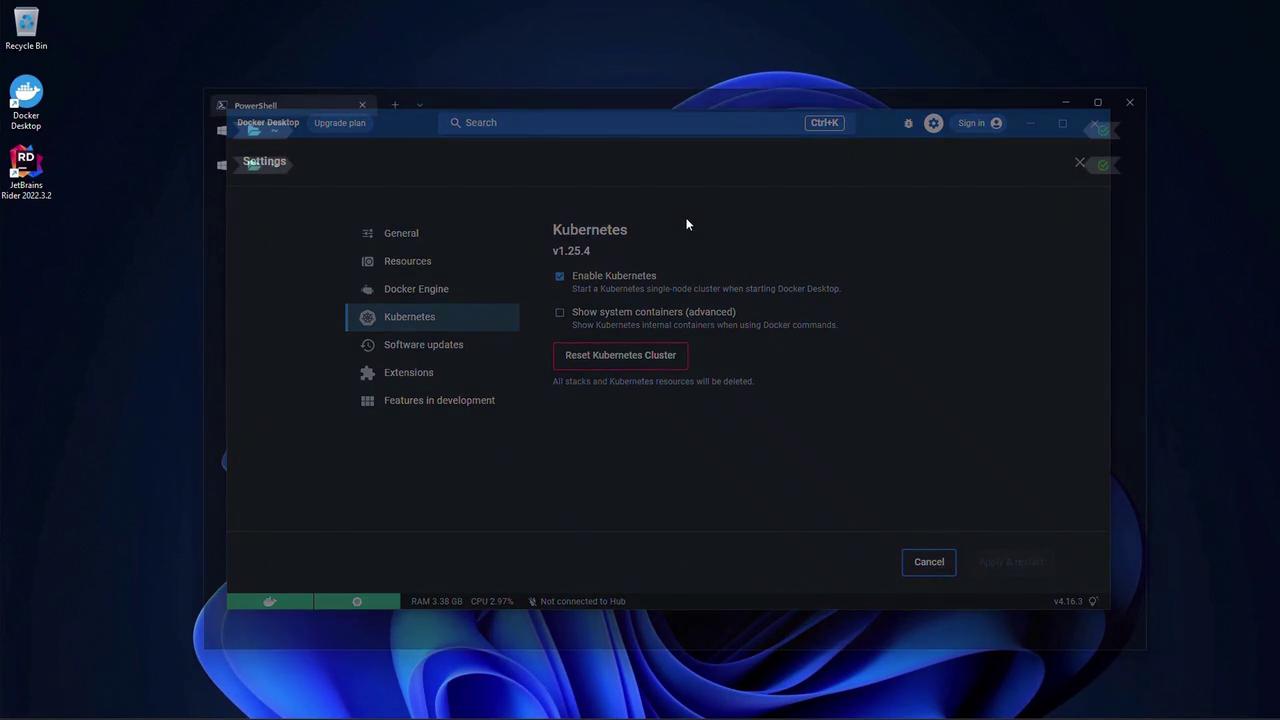
Task: Click the Kubernetes status icon in footer
Action: pyautogui.click(x=357, y=601)
